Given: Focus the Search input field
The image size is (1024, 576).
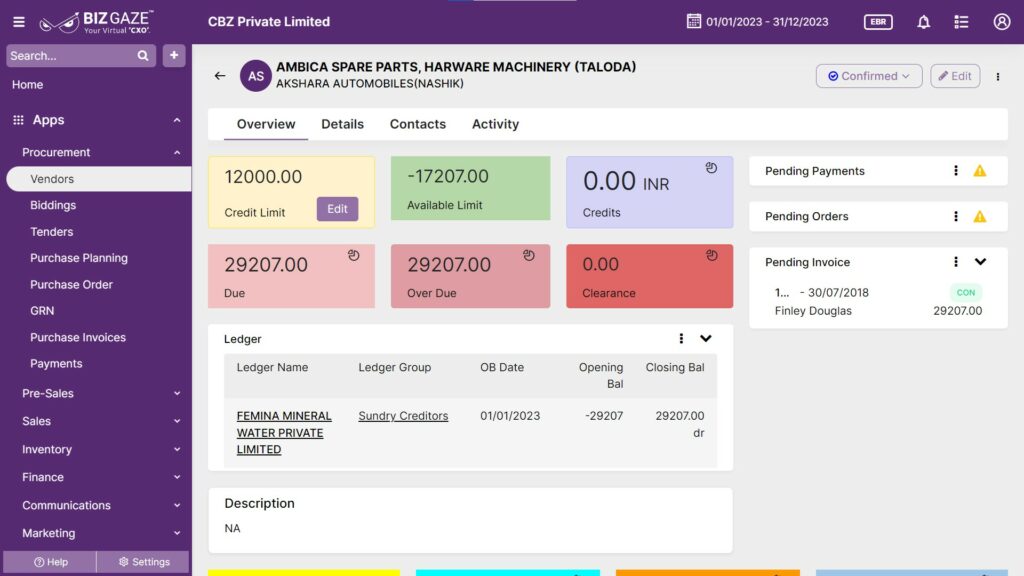Looking at the screenshot, I should [72, 56].
